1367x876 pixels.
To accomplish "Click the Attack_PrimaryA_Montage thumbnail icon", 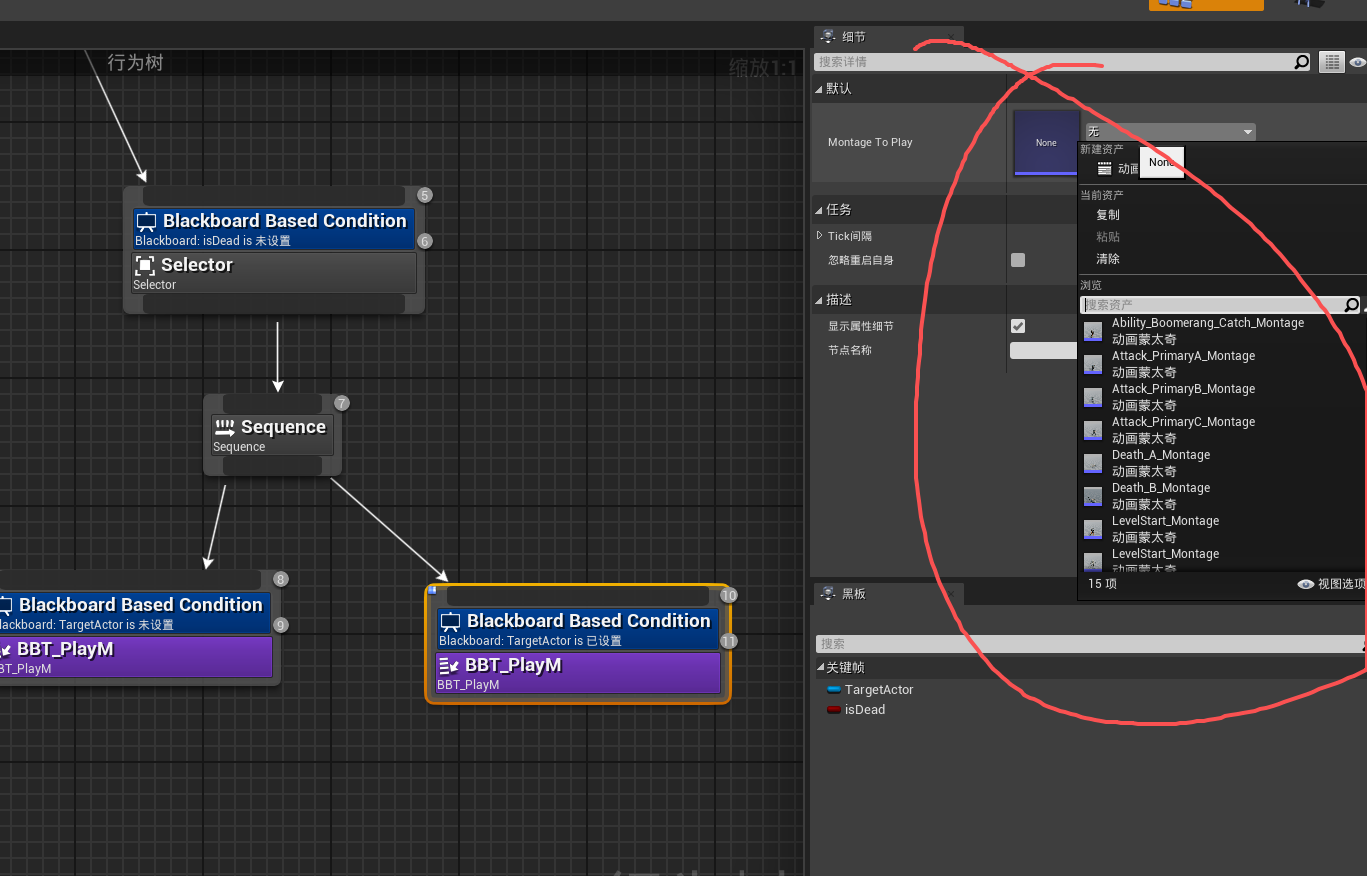I will pyautogui.click(x=1093, y=364).
